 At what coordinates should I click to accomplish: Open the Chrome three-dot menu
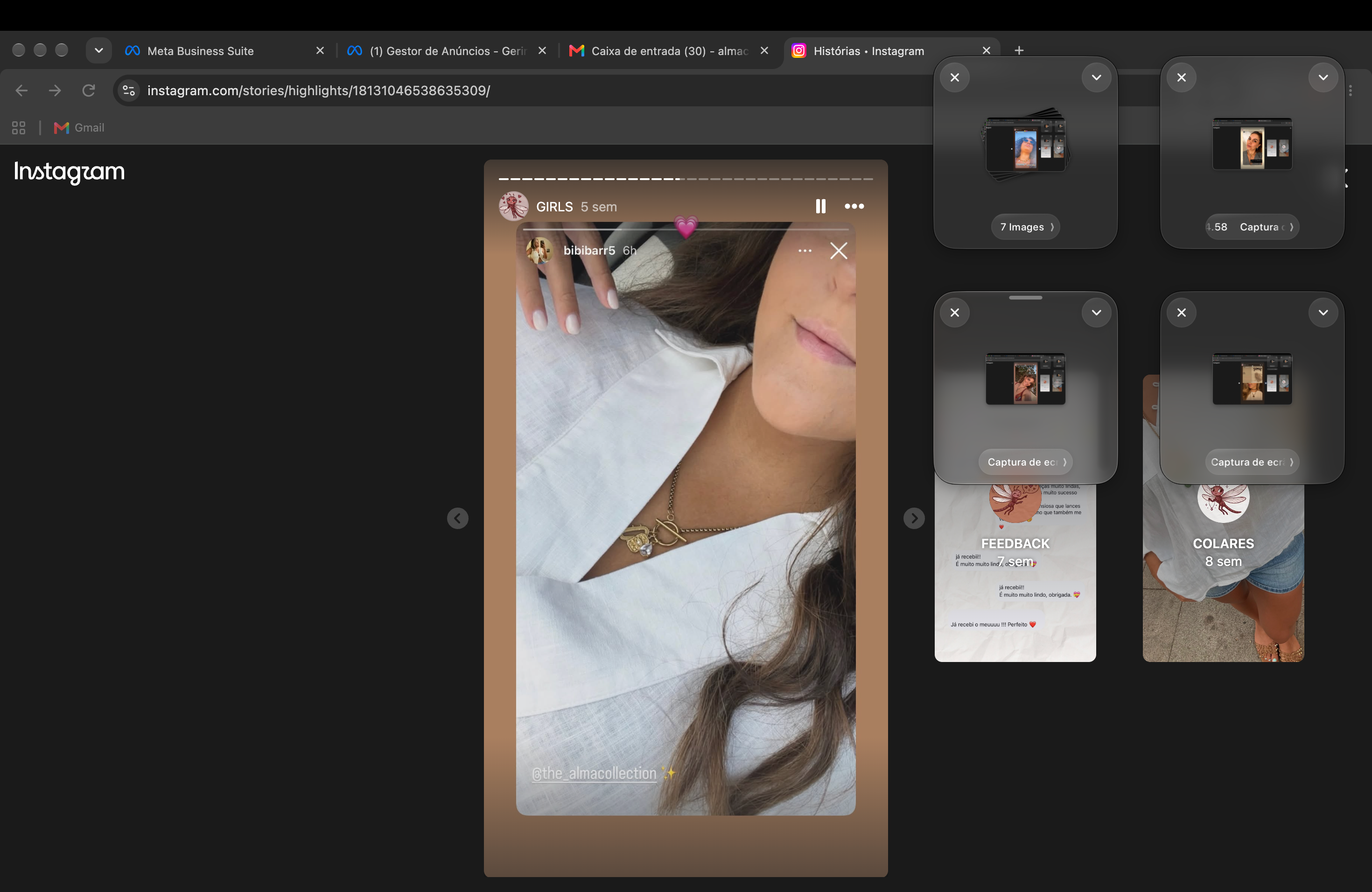1350,91
